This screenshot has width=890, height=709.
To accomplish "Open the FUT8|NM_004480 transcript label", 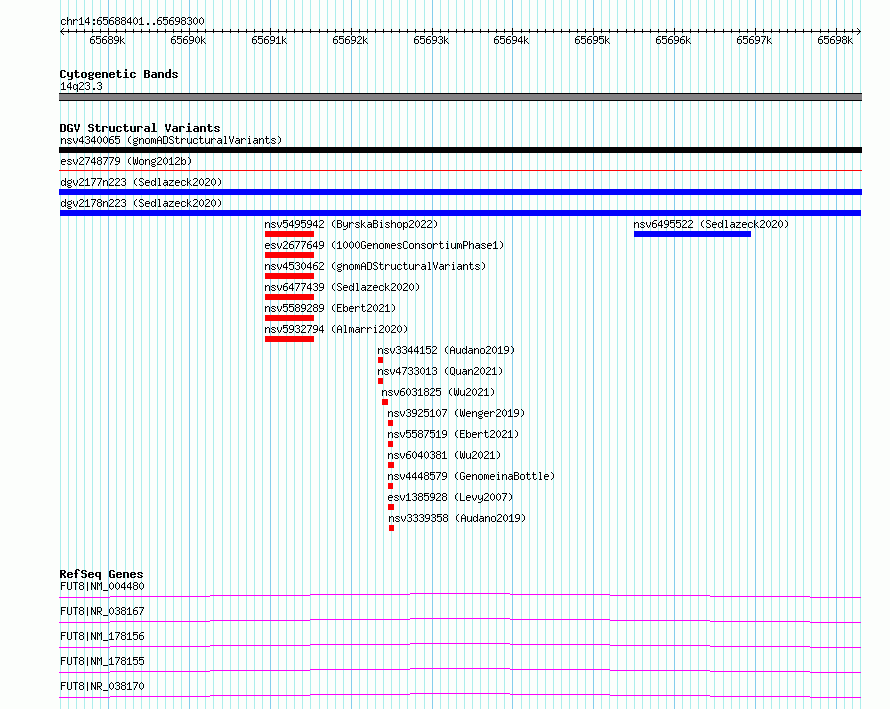I will coord(102,586).
